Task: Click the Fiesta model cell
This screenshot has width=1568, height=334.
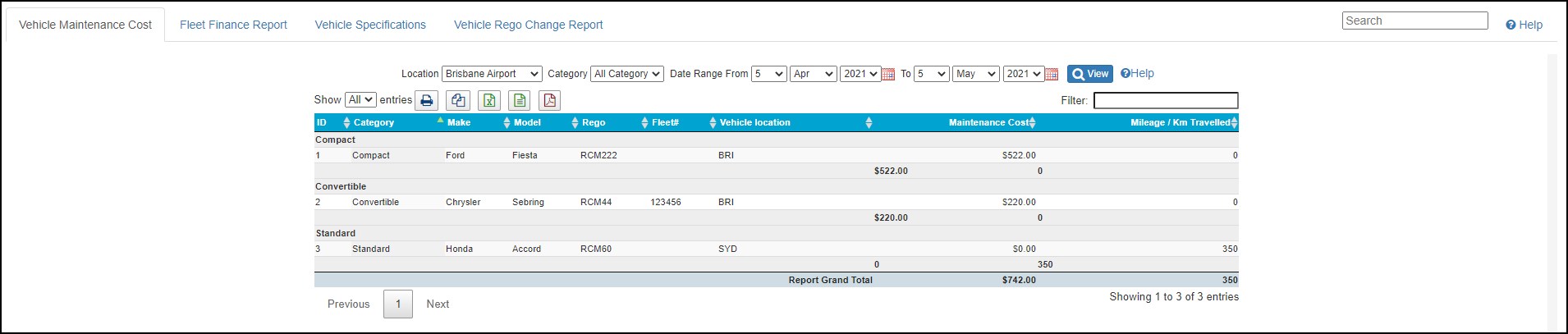Action: (x=525, y=155)
